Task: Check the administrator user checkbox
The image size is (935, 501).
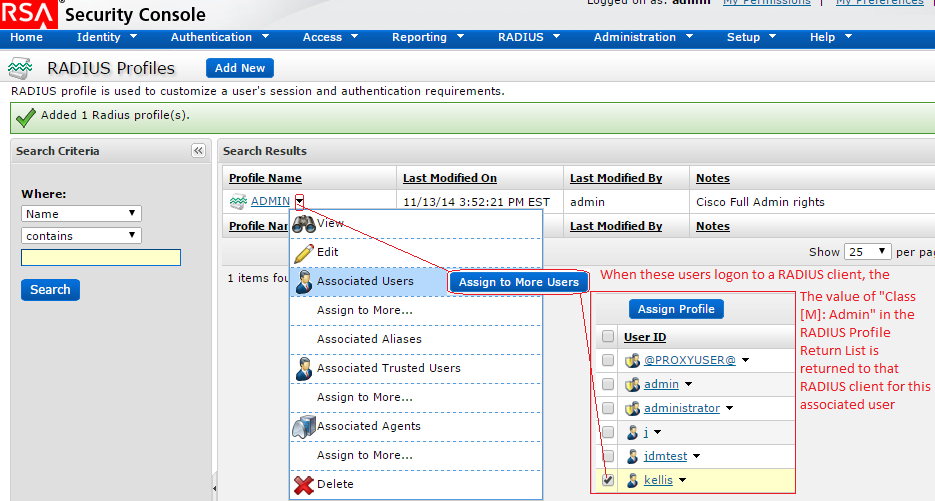Action: [608, 408]
